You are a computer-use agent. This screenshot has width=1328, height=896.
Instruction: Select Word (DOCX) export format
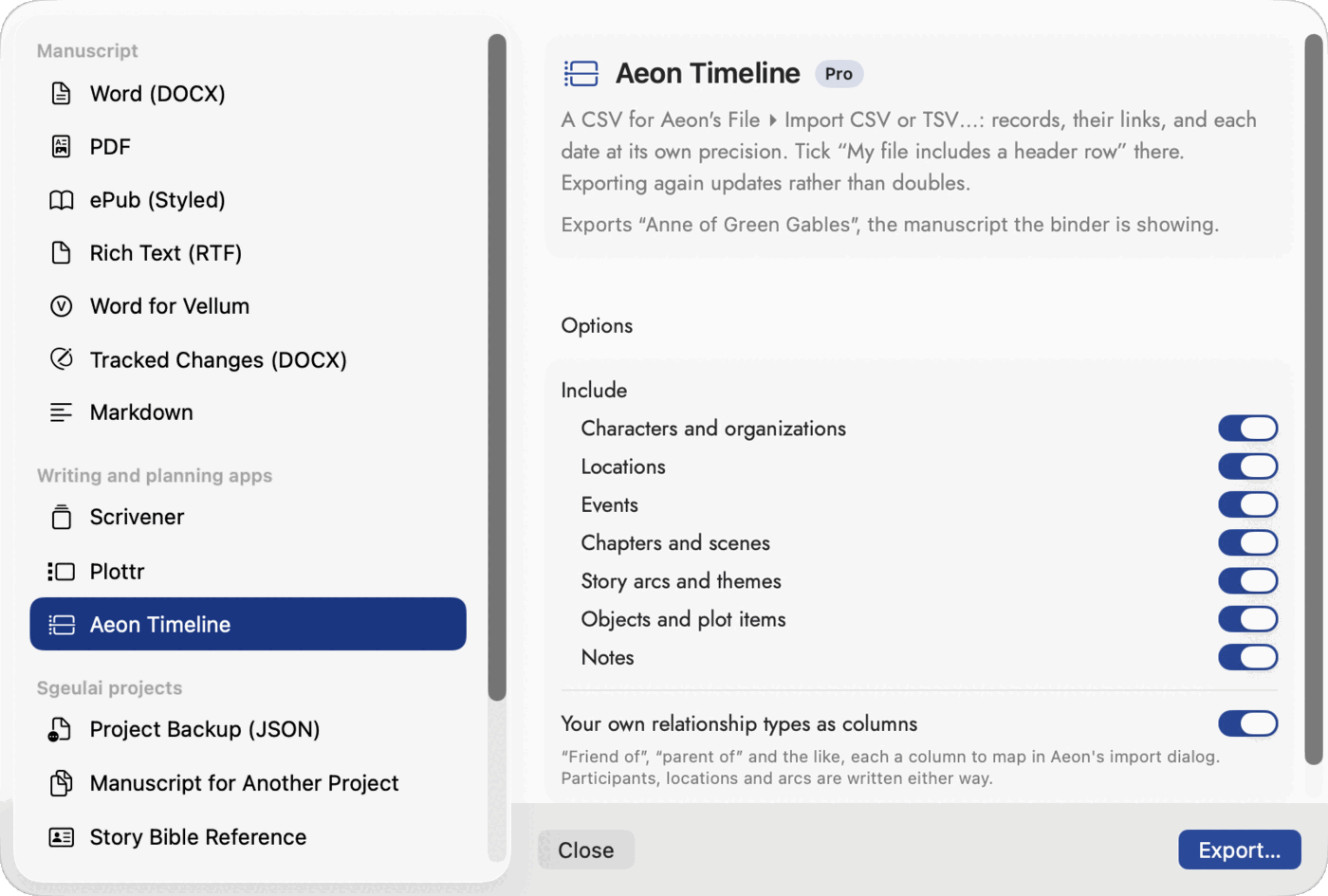(x=249, y=93)
